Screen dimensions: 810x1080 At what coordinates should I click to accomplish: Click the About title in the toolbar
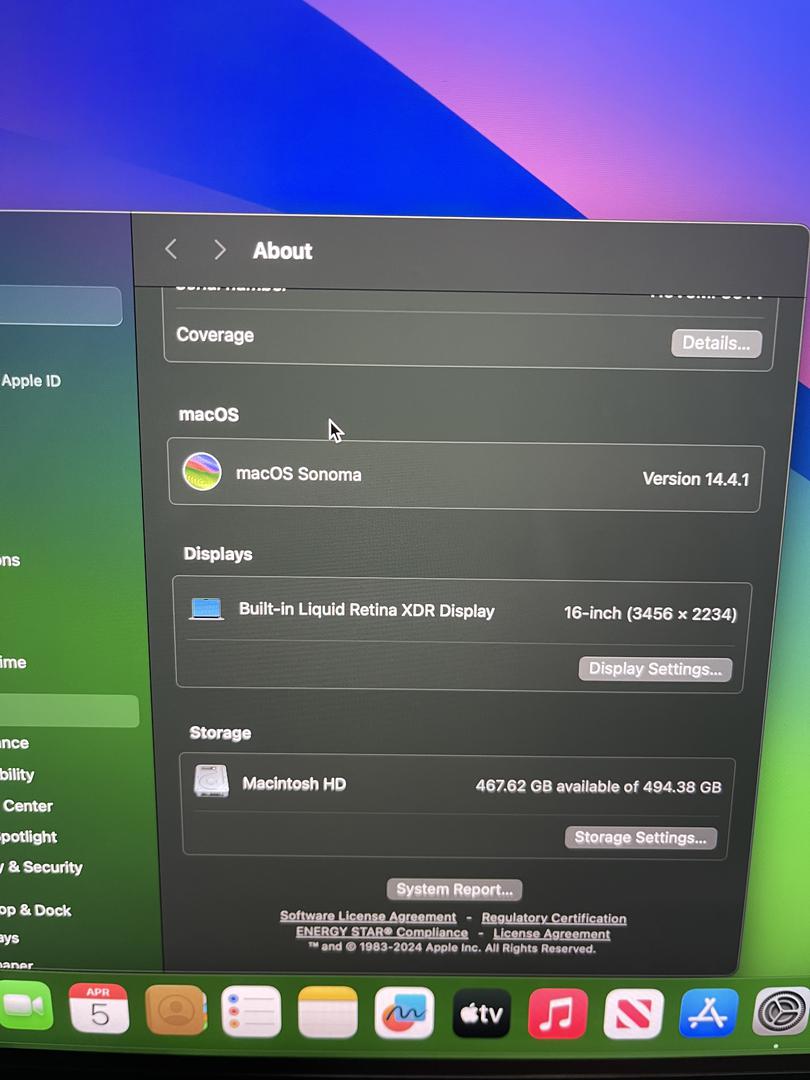[282, 251]
